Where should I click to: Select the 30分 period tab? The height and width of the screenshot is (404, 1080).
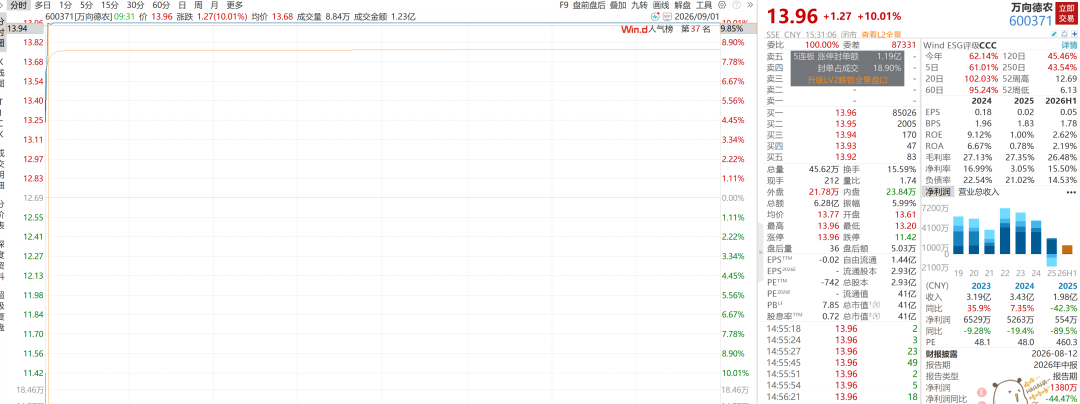(x=136, y=5)
